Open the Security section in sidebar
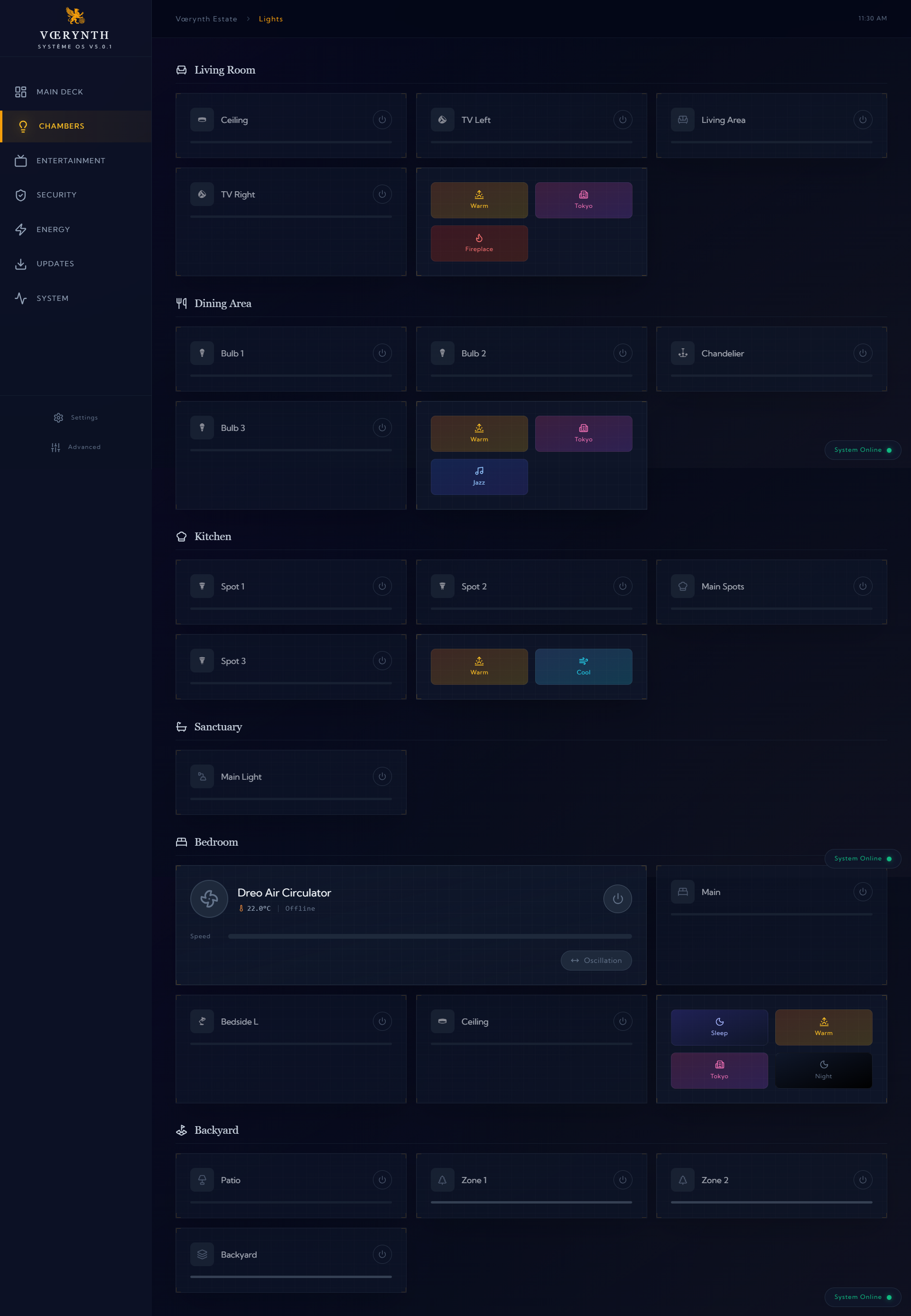 56,195
